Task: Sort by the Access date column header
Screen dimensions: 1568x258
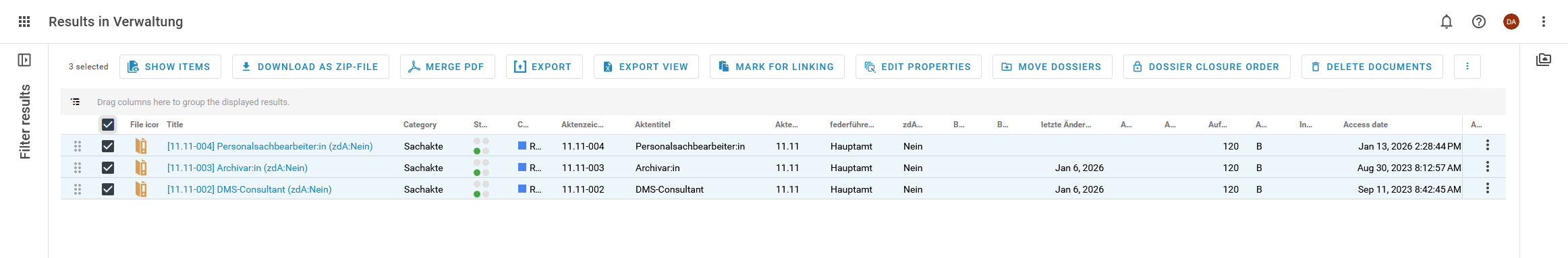Action: pos(1366,125)
